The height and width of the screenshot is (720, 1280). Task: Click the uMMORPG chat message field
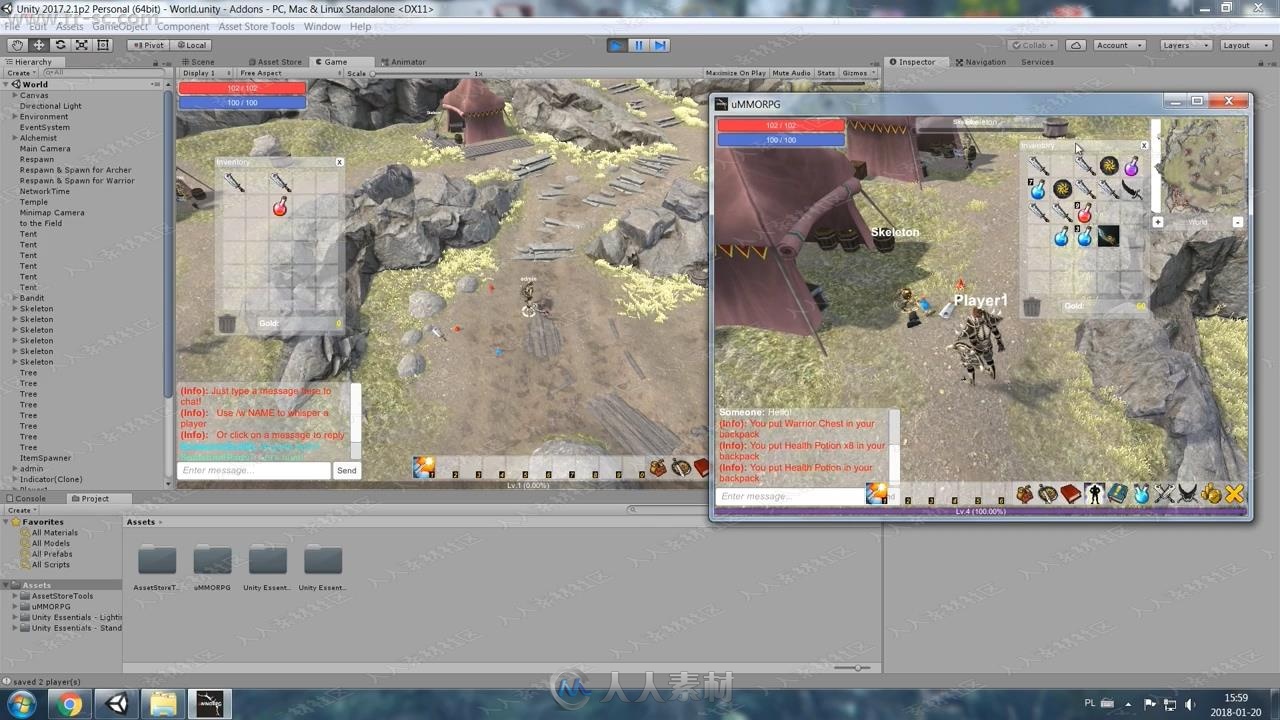click(791, 496)
